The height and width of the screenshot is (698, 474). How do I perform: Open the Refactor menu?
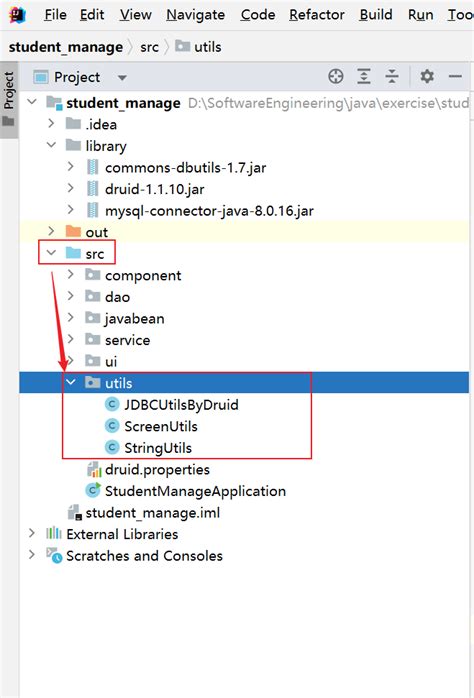317,15
